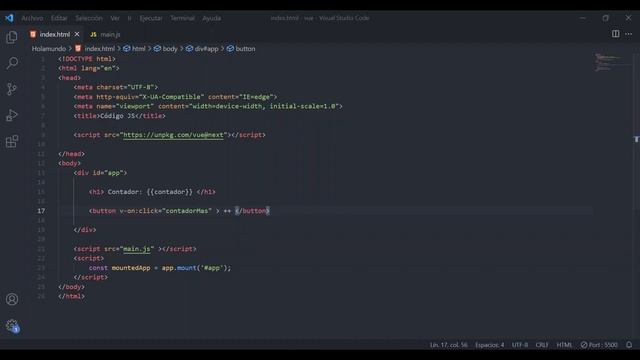Click the closing </html> tag
Image resolution: width=640 pixels, height=360 pixels.
[71, 297]
